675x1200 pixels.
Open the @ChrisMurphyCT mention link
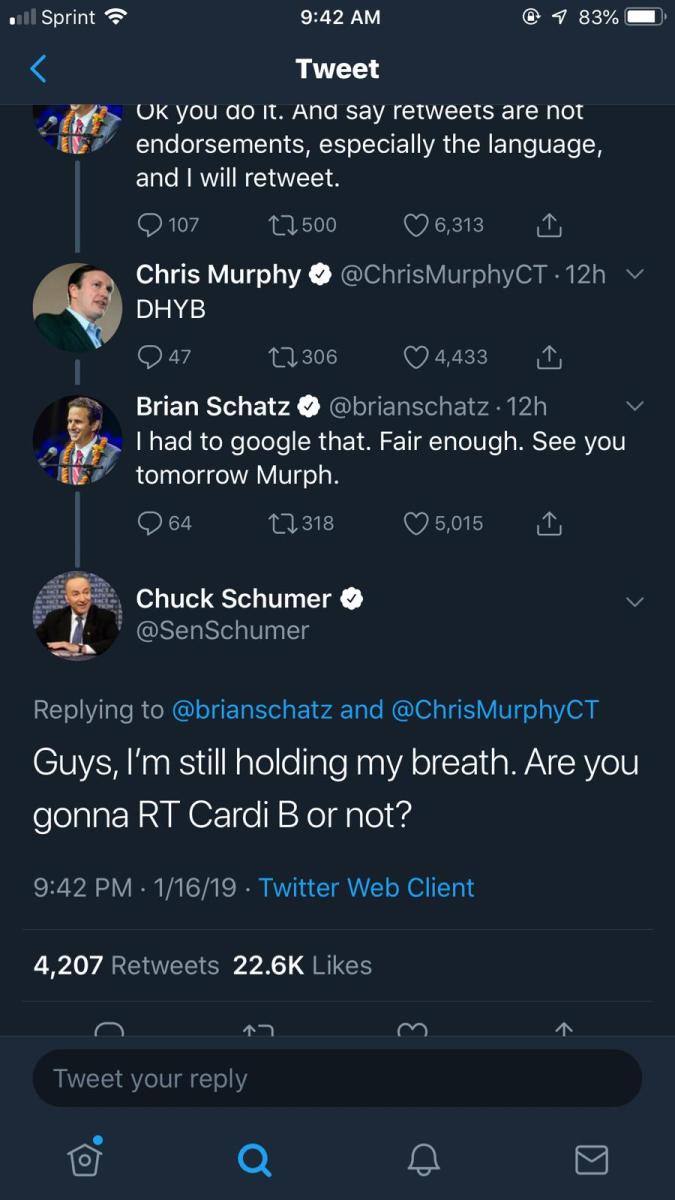pos(495,710)
